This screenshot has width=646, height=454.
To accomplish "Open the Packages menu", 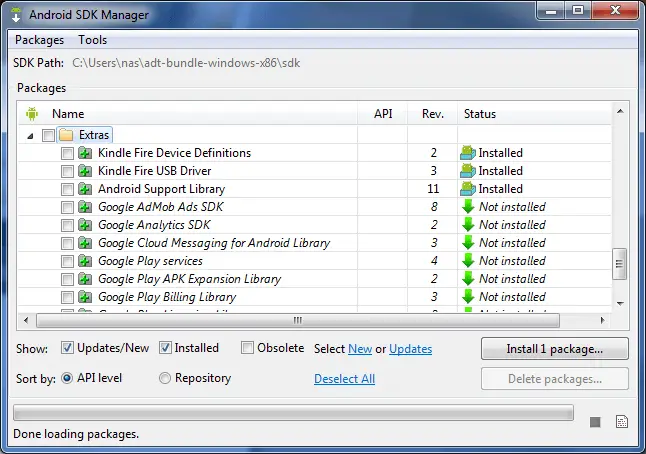I will [40, 40].
